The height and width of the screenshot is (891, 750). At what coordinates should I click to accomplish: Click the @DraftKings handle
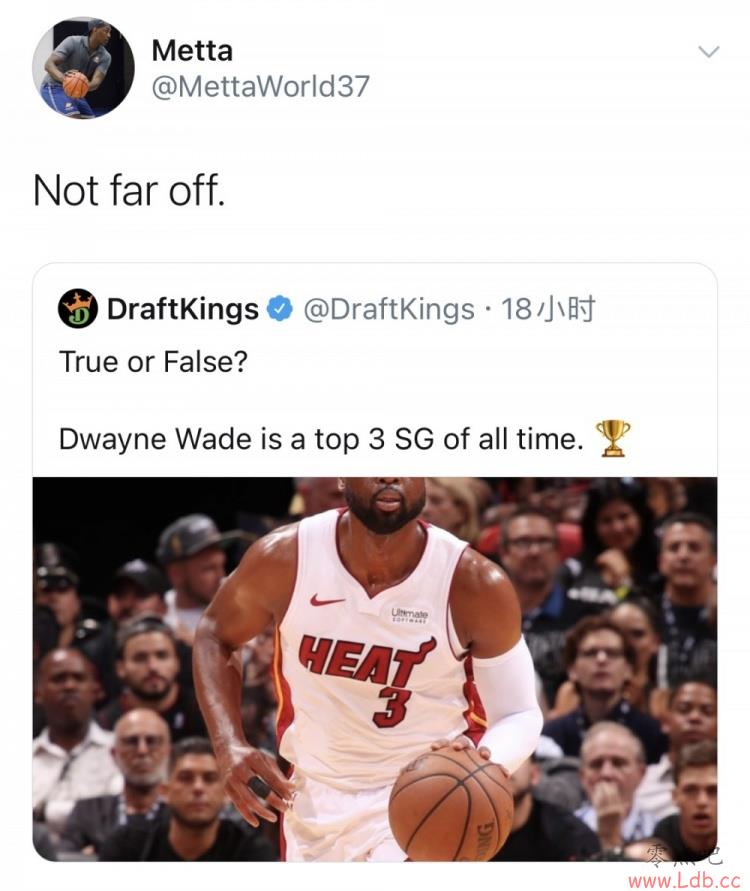389,310
